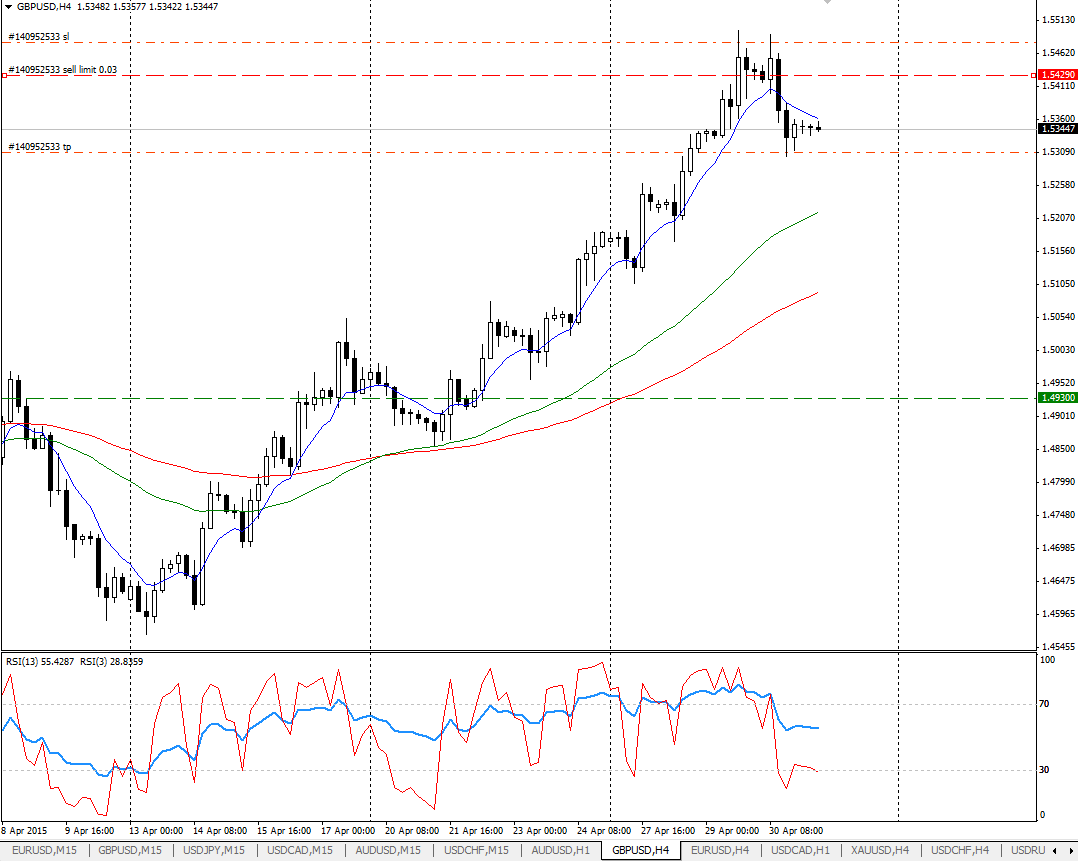The image size is (1078, 862).
Task: Click the current price tag 1.53447
Action: (1057, 129)
